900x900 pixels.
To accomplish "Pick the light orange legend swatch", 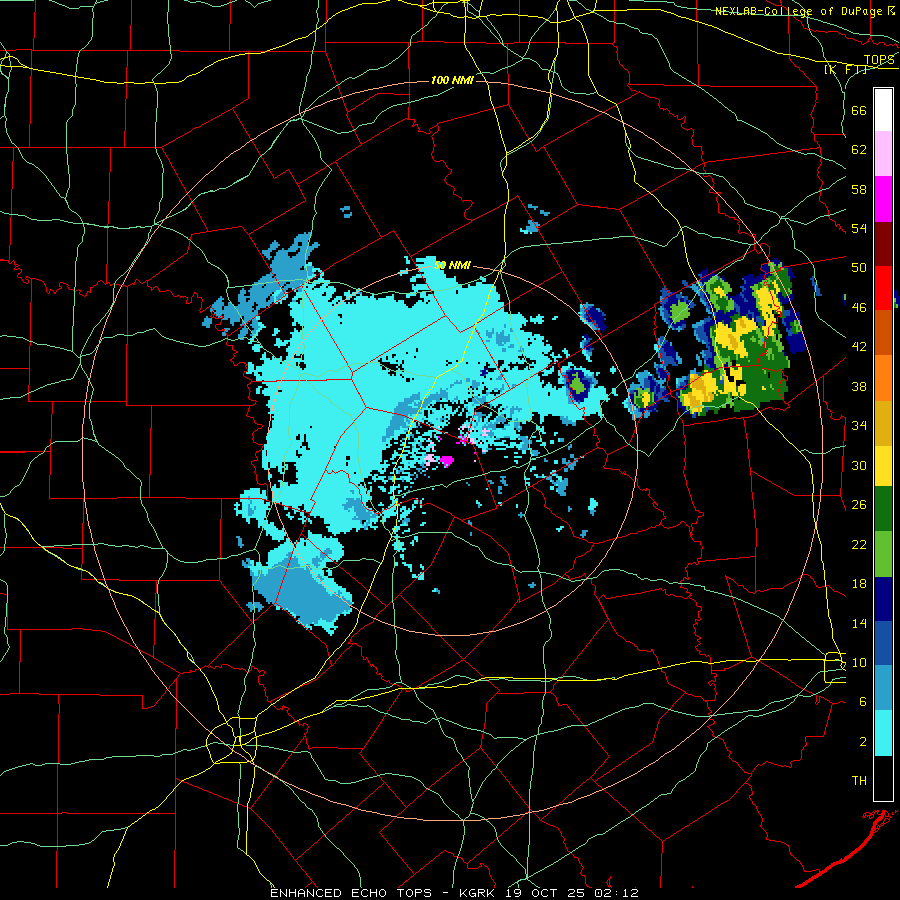I will coord(883,377).
